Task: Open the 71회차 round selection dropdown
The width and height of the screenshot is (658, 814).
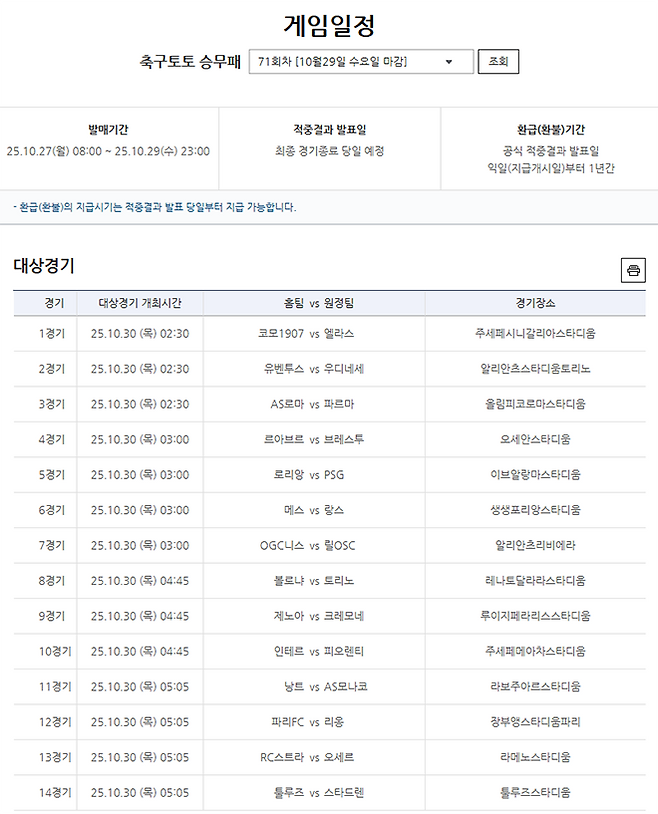Action: pyautogui.click(x=361, y=62)
